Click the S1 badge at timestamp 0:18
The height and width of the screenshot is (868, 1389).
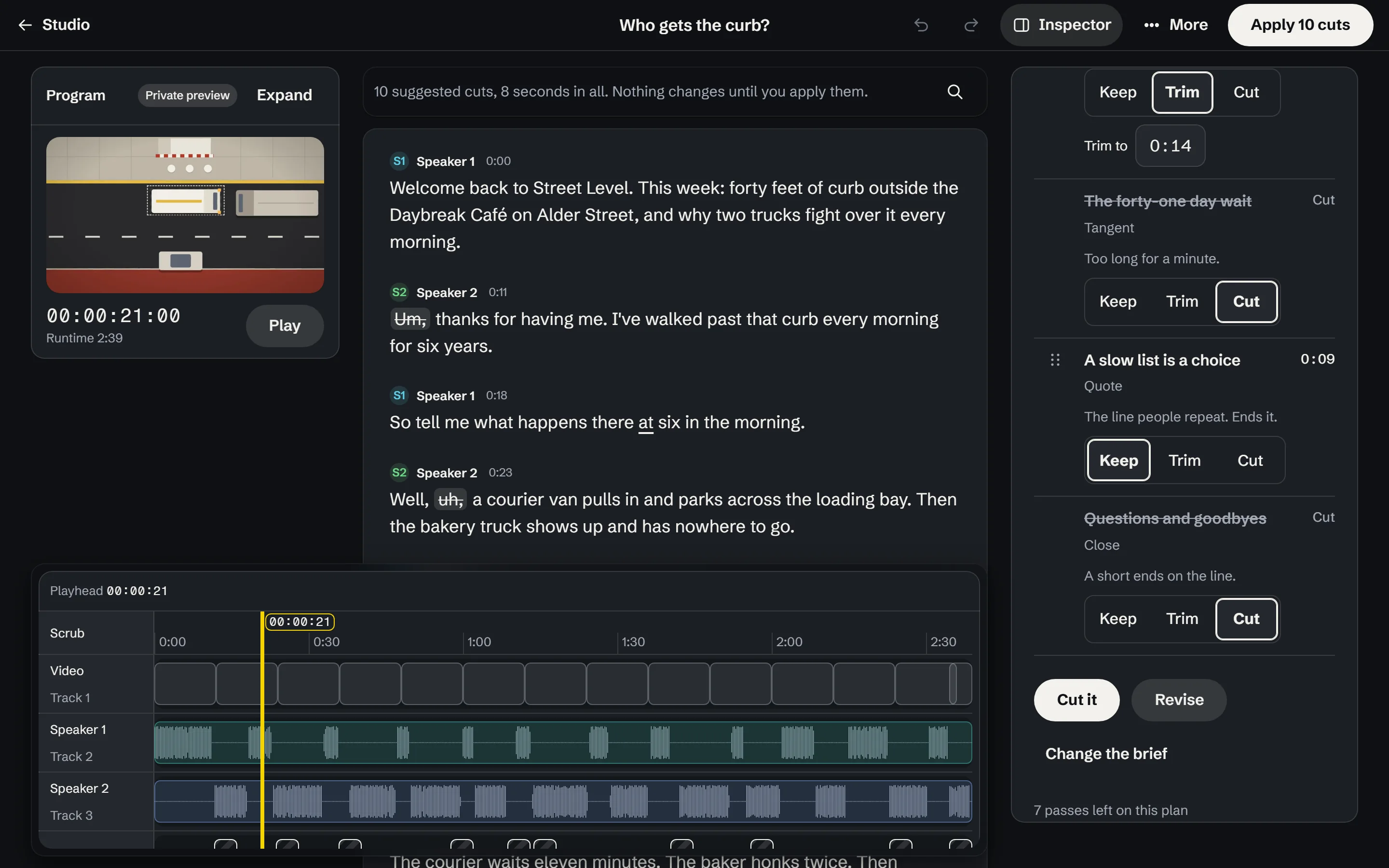tap(399, 395)
